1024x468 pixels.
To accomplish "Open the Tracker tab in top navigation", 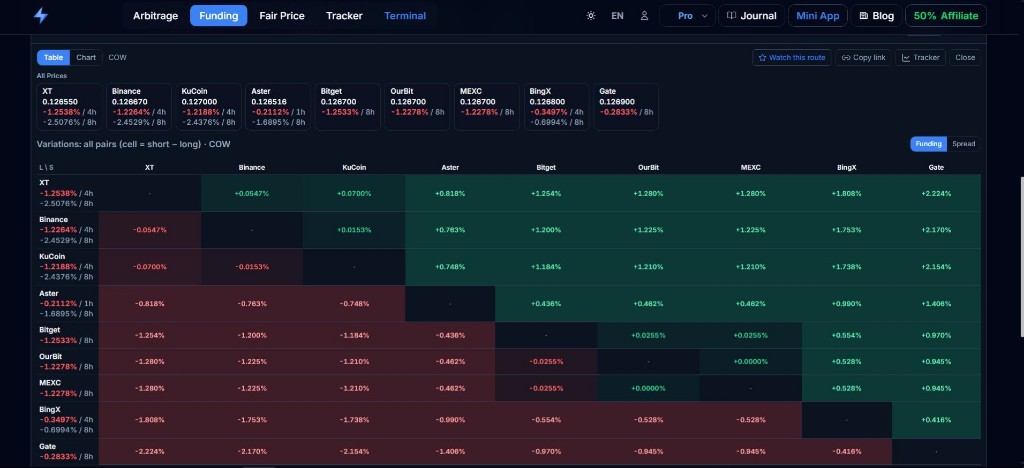I will coord(344,16).
